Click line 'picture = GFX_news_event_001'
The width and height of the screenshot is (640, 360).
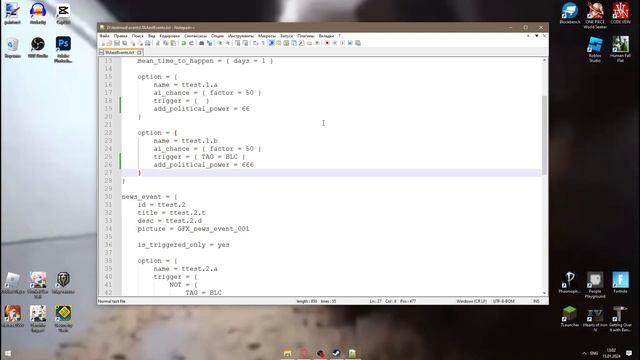coord(193,229)
